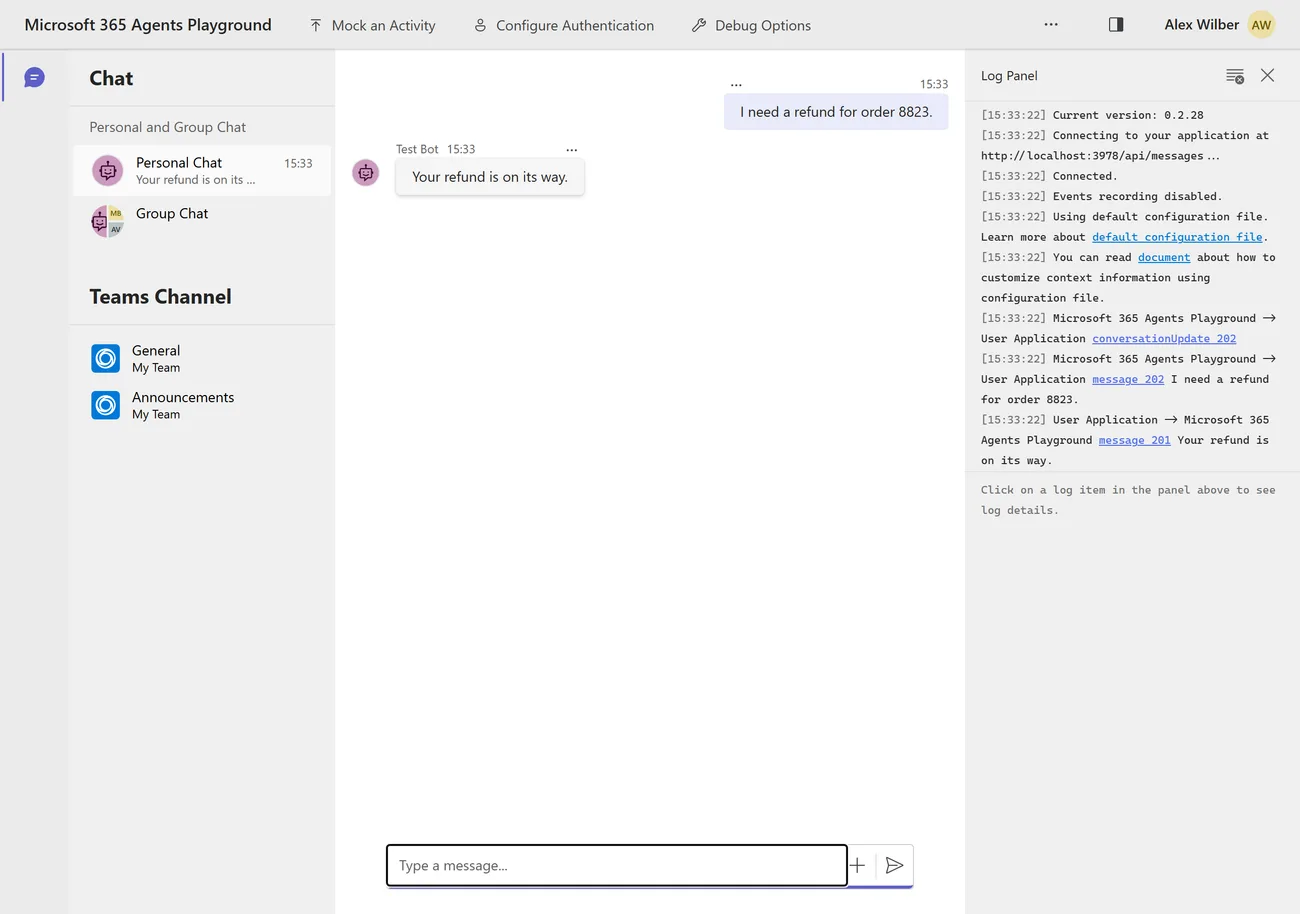Open the document link in log
Image resolution: width=1300 pixels, height=914 pixels.
1164,257
